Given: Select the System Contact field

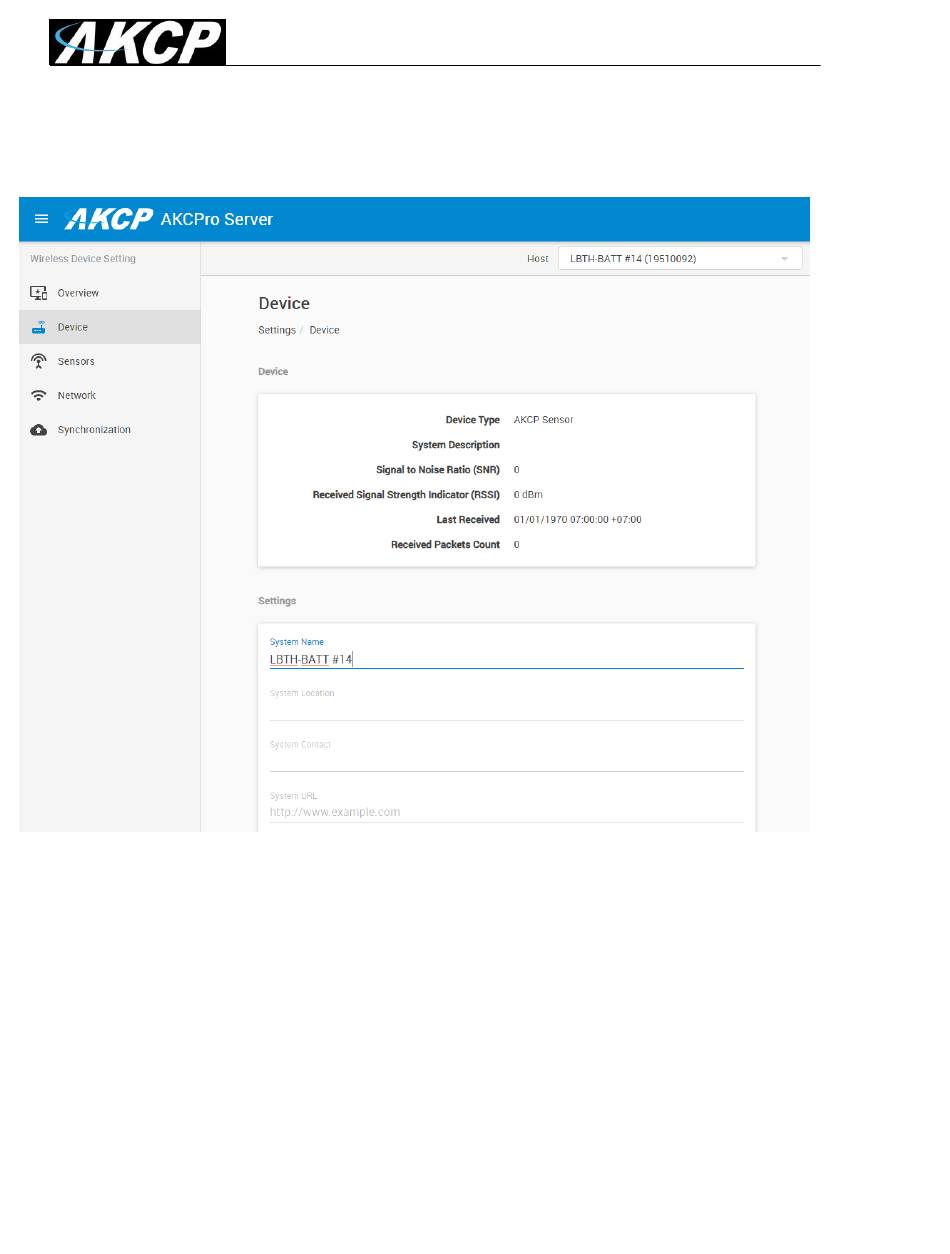Looking at the screenshot, I should (506, 761).
